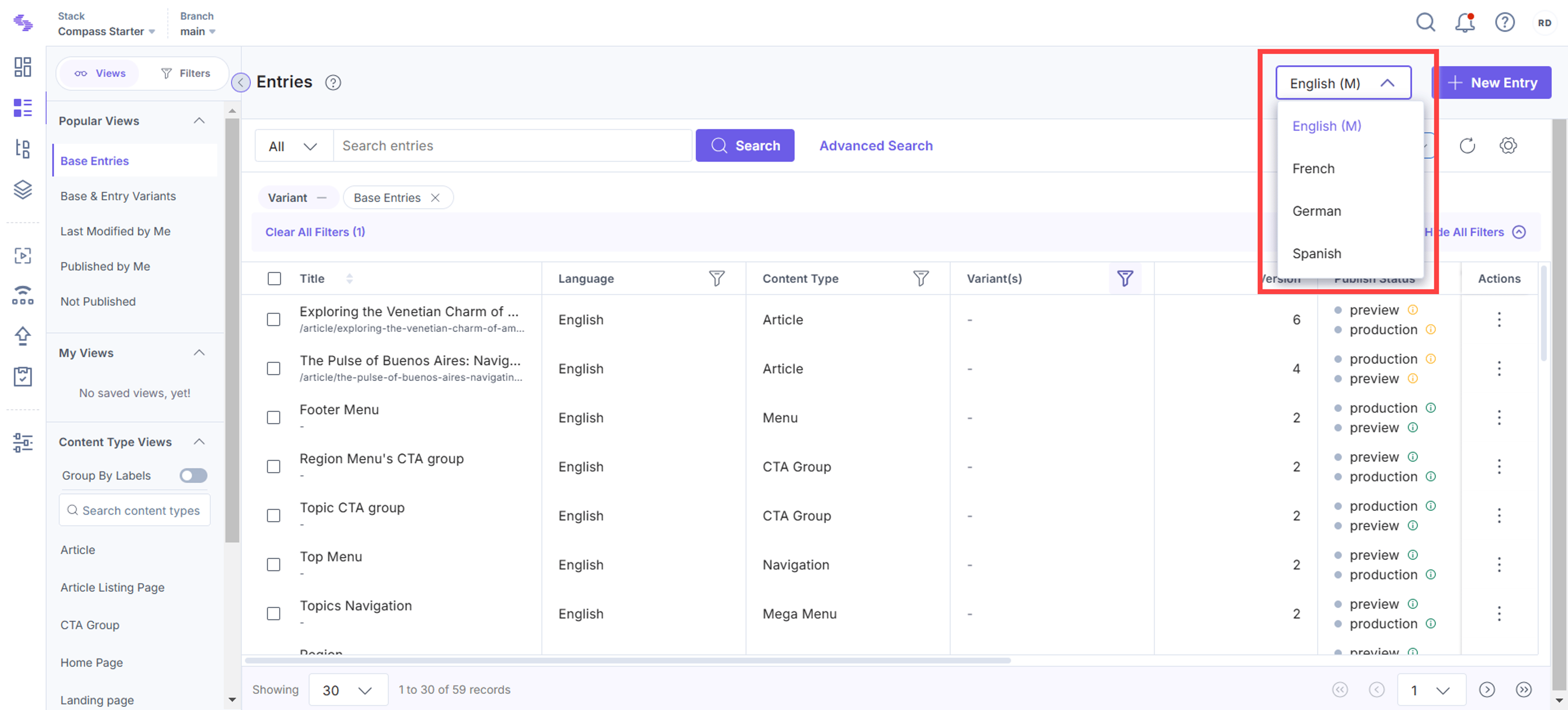Viewport: 1568px width, 710px height.
Task: Sort entries by Title column arrows
Action: (x=350, y=278)
